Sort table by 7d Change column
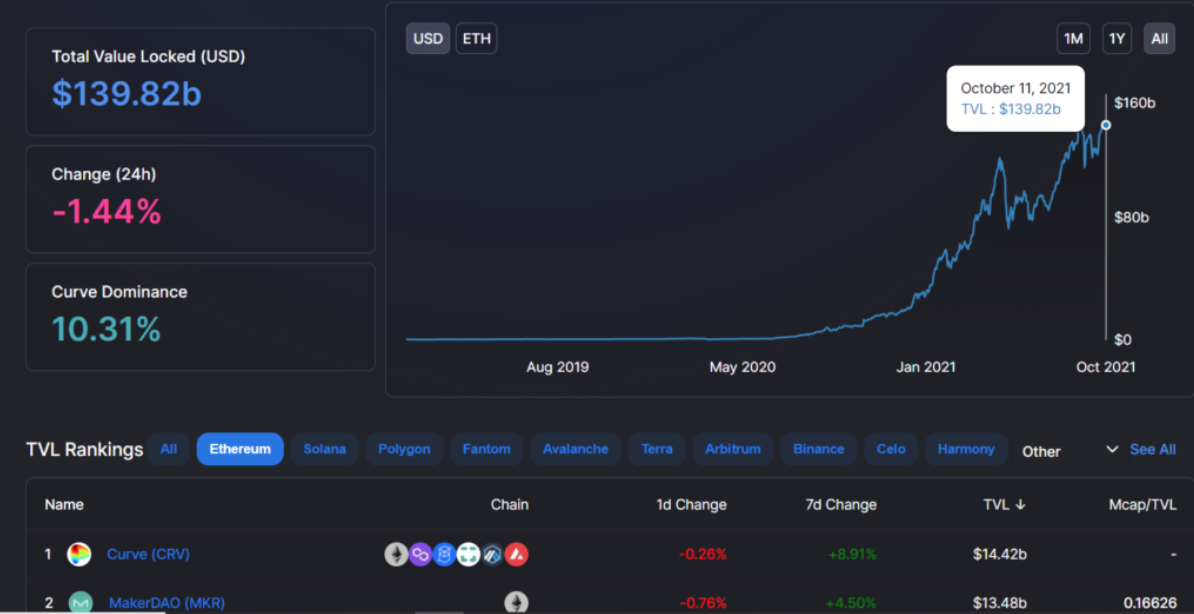This screenshot has width=1194, height=614. tap(841, 504)
